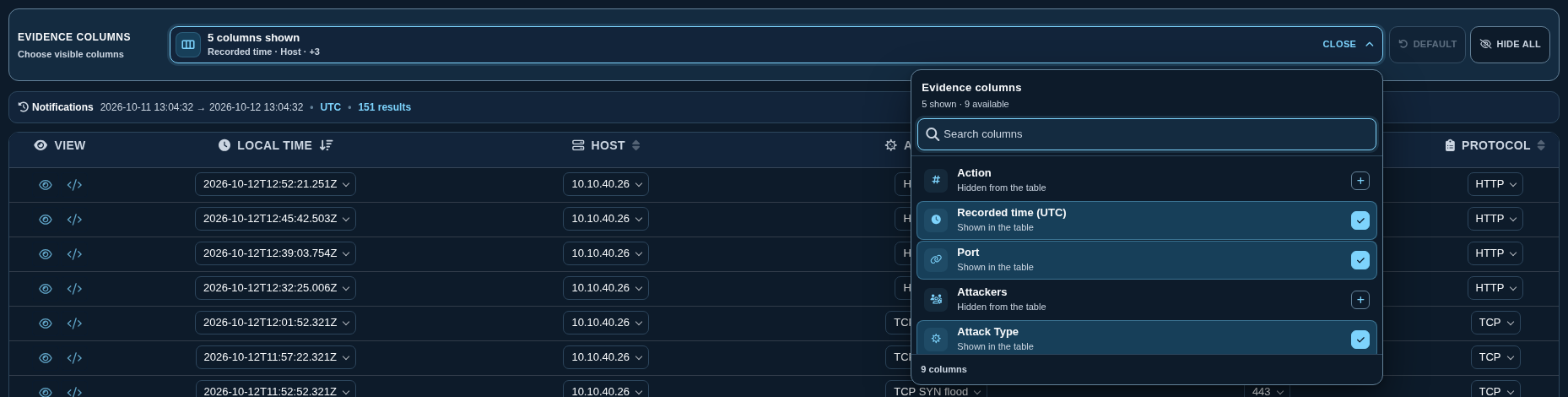View the 12:01:52.321Z row with eye icon
This screenshot has width=1568, height=397.
coord(46,324)
